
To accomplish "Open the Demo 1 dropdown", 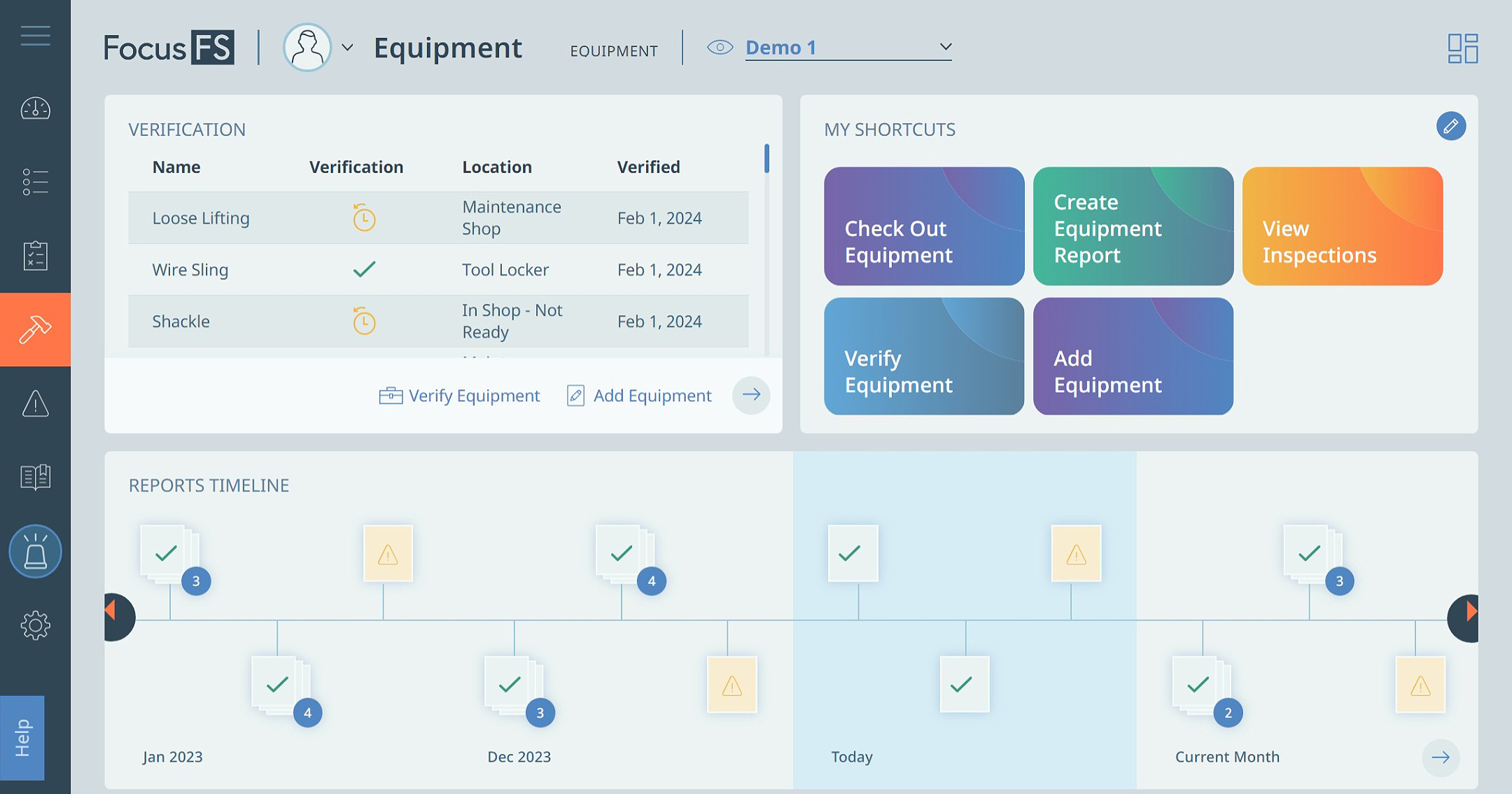I will [x=848, y=48].
